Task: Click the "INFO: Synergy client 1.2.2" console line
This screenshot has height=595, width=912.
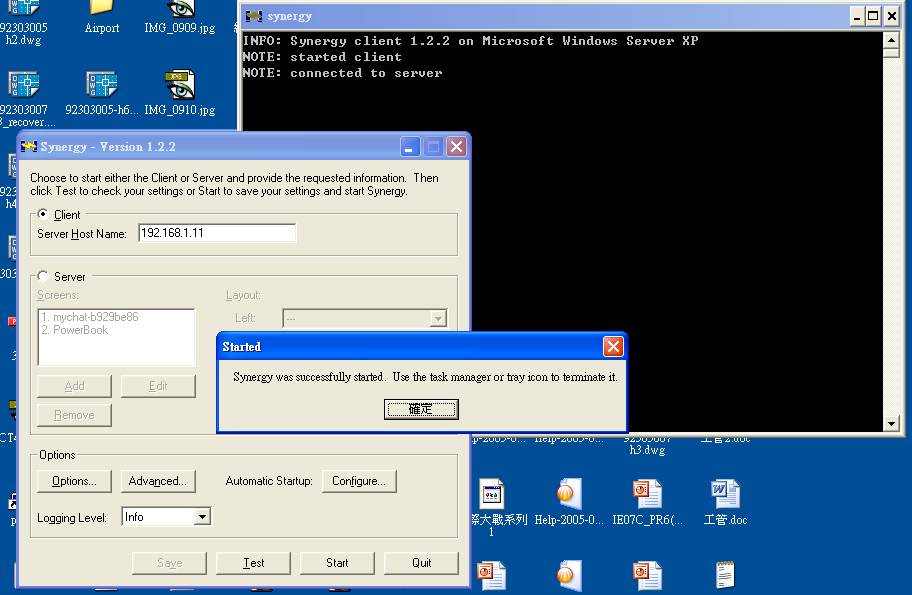Action: click(x=471, y=41)
